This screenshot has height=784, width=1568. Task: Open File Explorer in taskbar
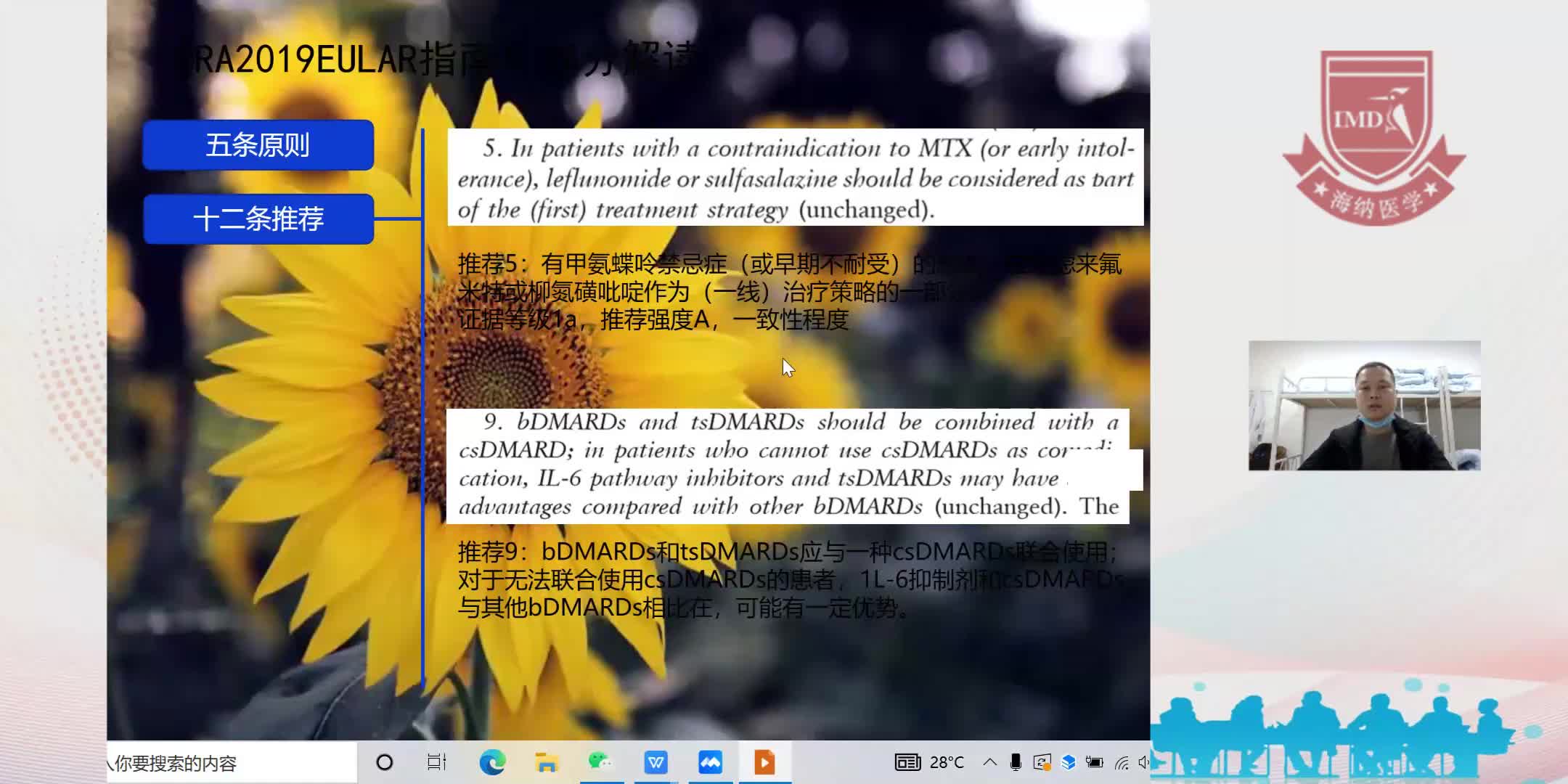(546, 762)
